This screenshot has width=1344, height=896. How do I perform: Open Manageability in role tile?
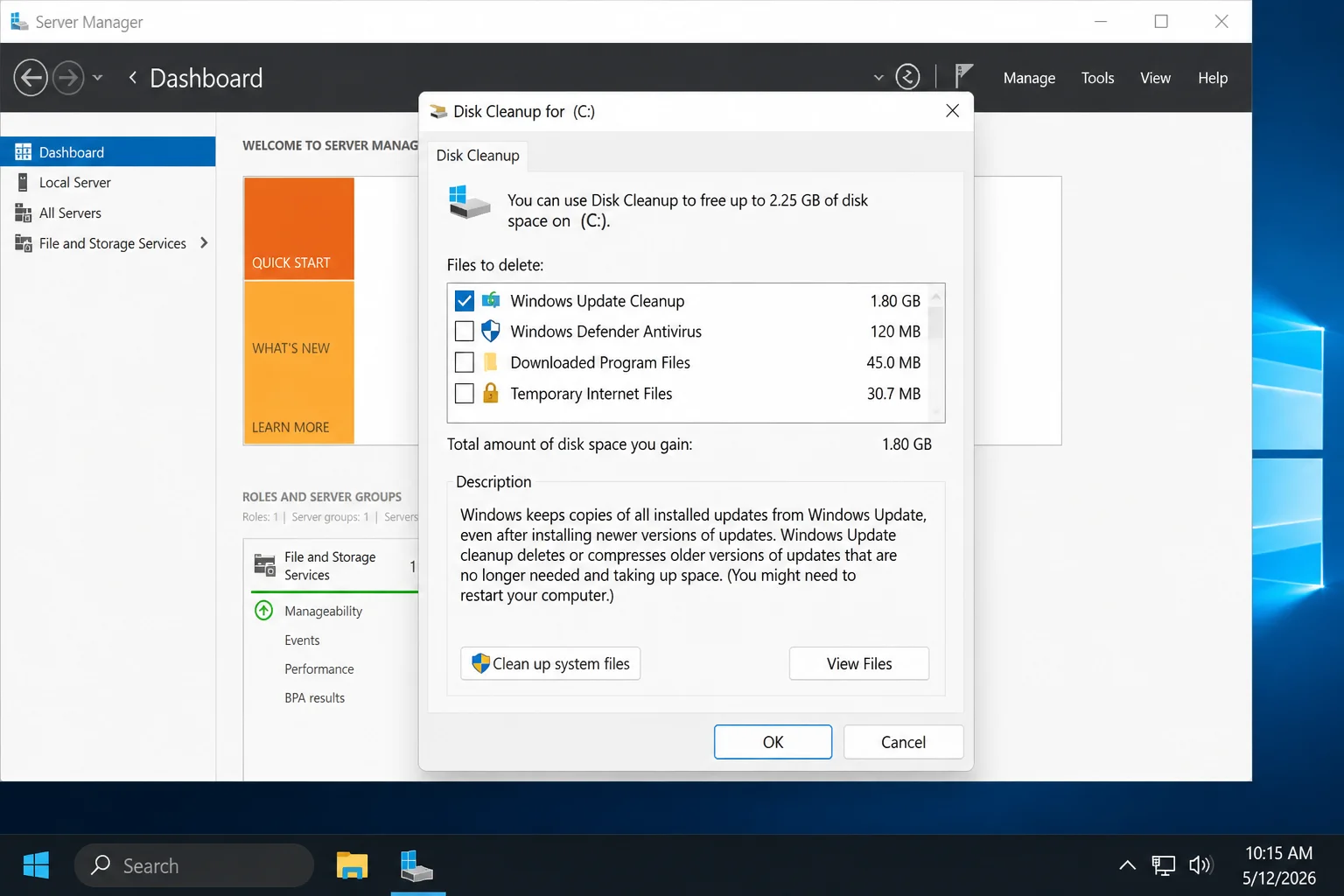[323, 611]
